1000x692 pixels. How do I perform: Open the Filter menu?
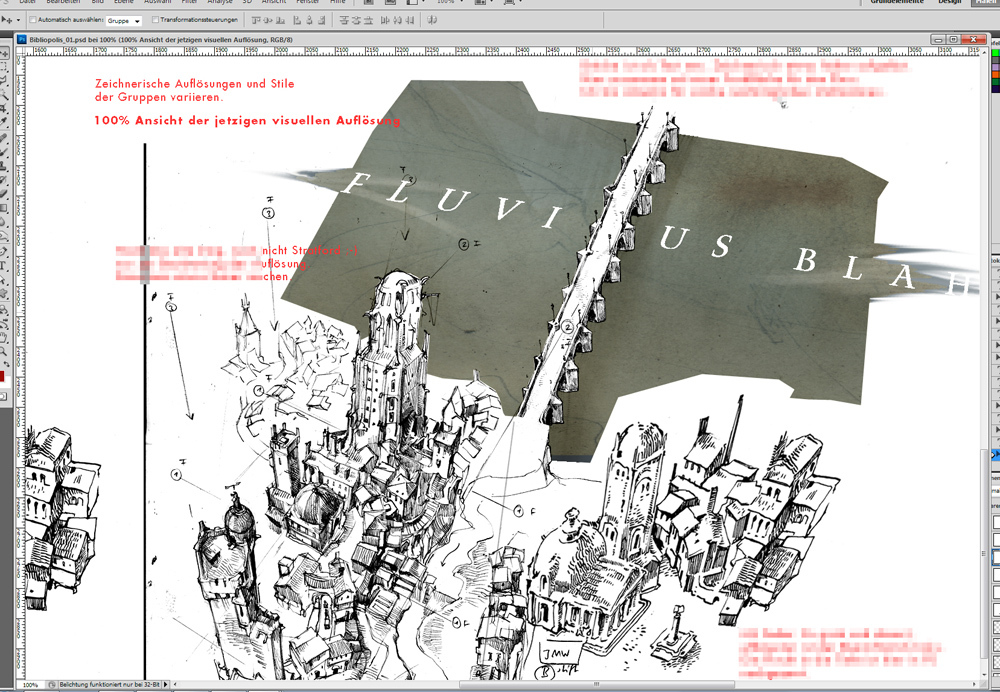[189, 2]
